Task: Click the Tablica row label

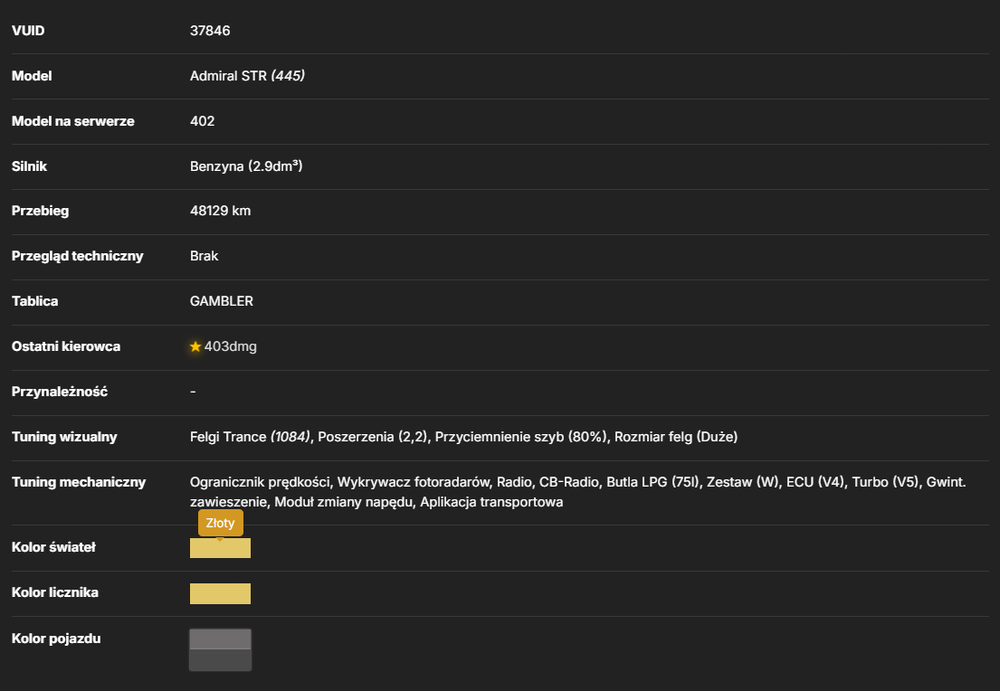Action: pos(34,301)
